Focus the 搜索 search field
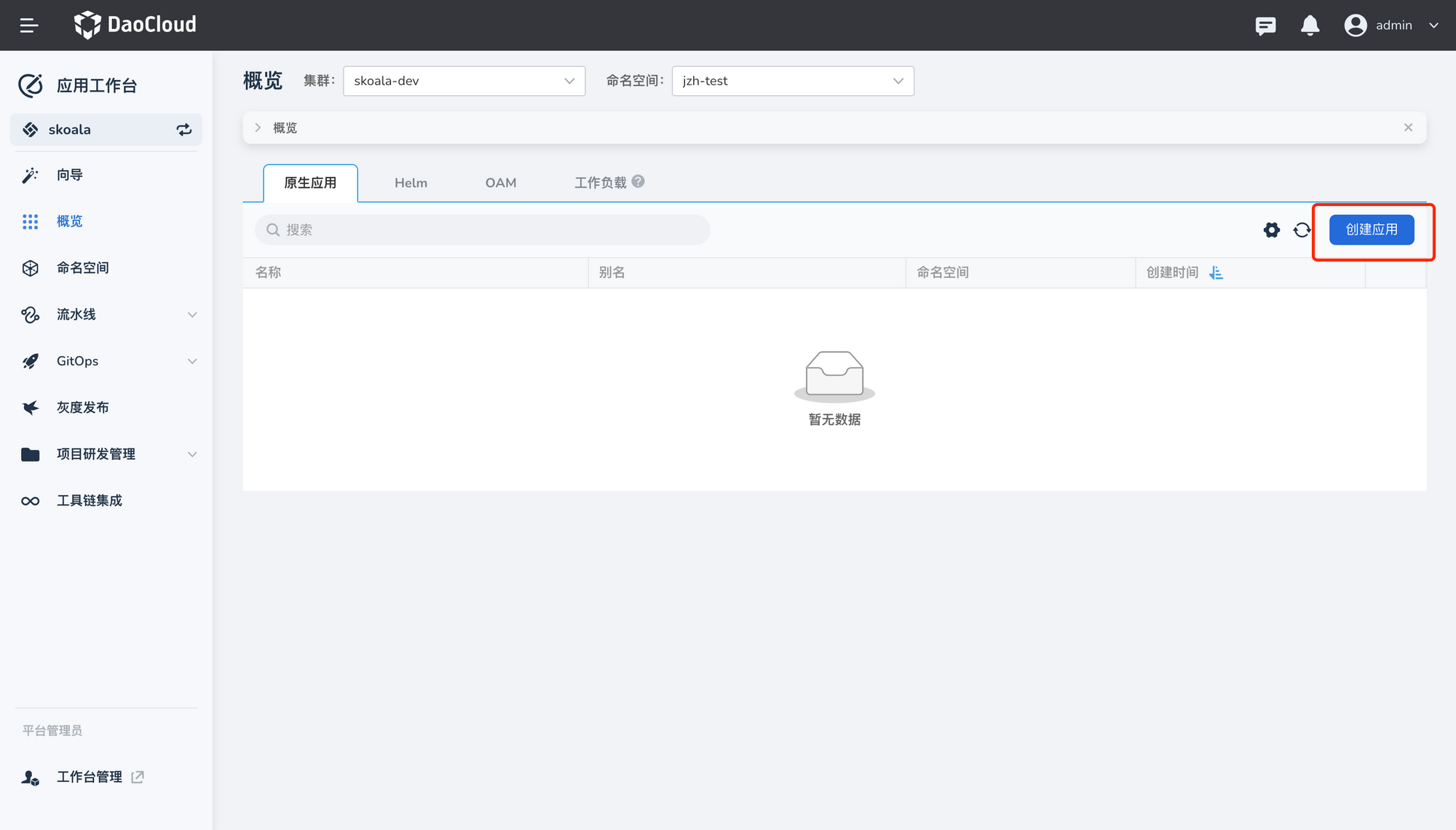The width and height of the screenshot is (1456, 830). point(482,230)
